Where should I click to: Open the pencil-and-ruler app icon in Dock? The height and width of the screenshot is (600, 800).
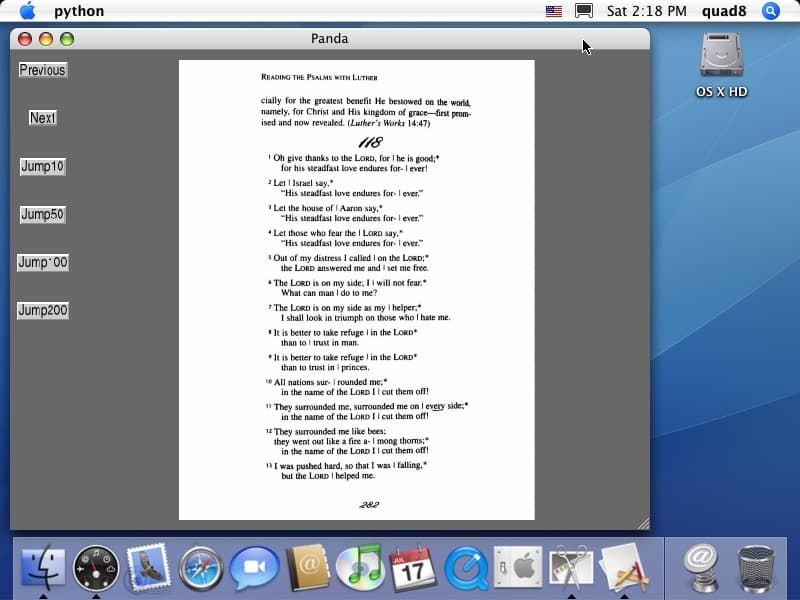tap(624, 567)
